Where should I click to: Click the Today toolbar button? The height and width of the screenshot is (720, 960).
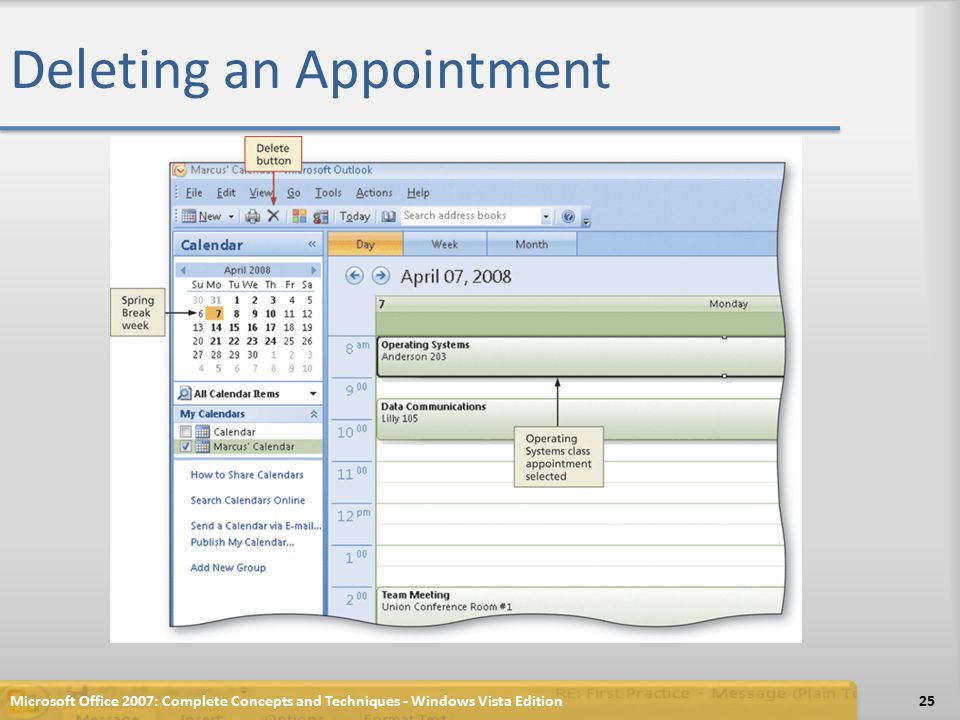(x=355, y=216)
